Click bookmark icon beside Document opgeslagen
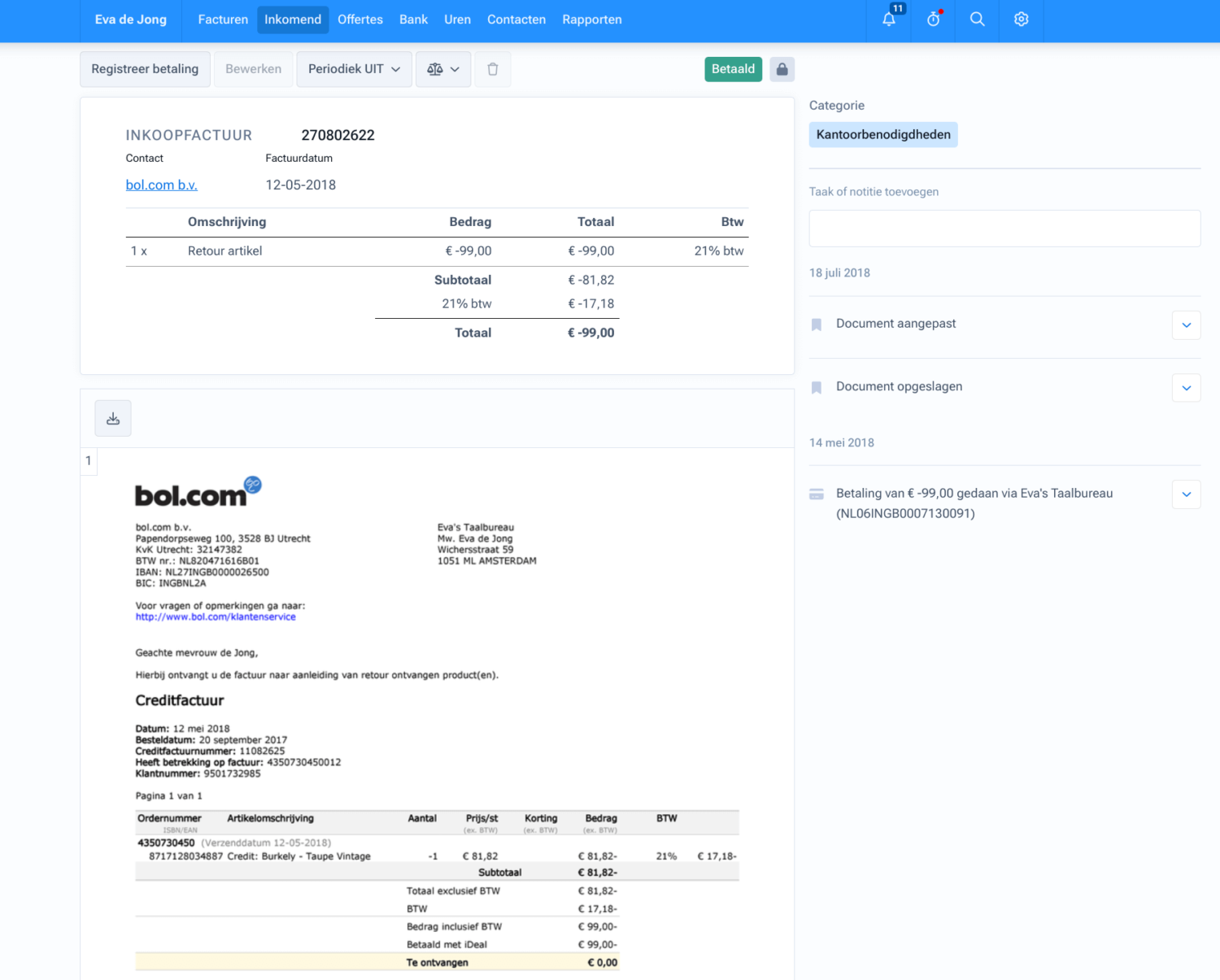 point(817,388)
